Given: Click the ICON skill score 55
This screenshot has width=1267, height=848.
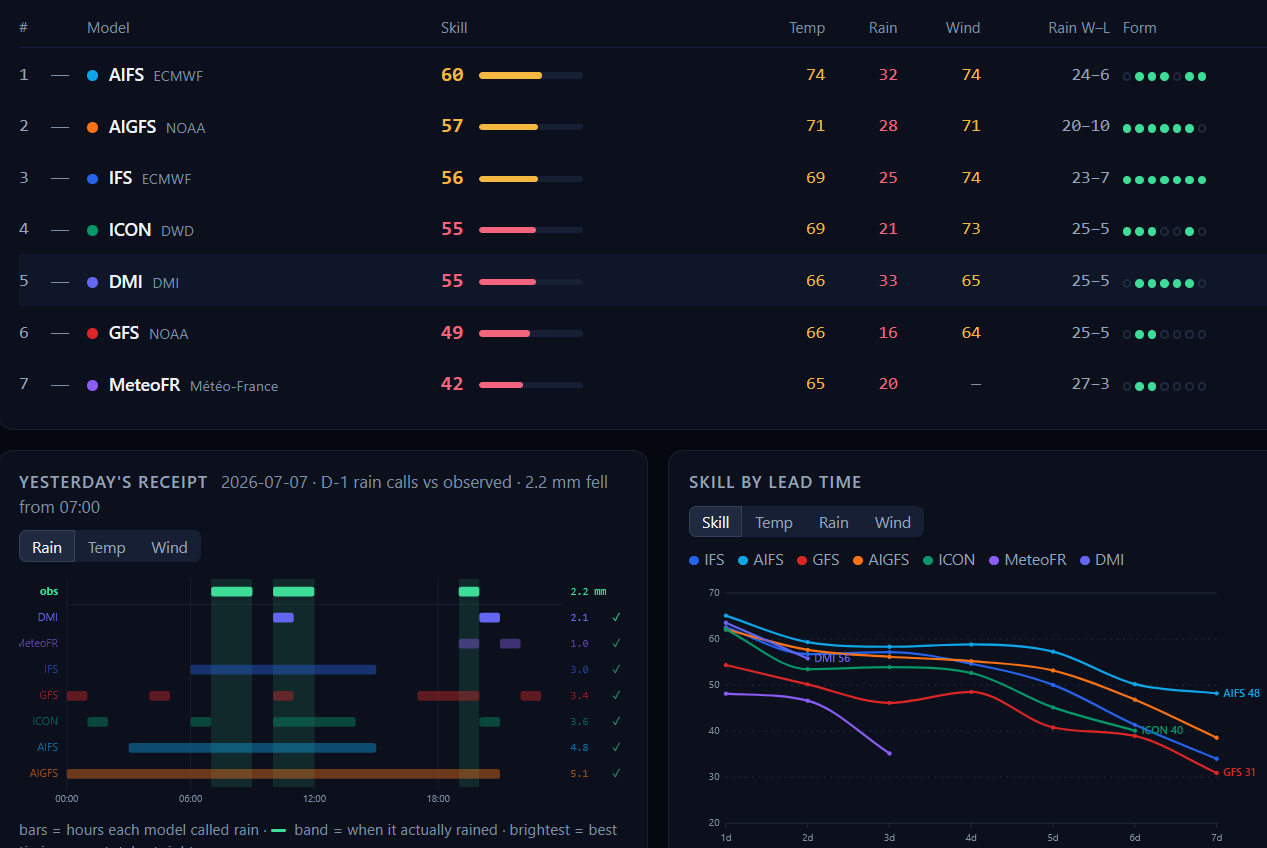Looking at the screenshot, I should tap(452, 229).
